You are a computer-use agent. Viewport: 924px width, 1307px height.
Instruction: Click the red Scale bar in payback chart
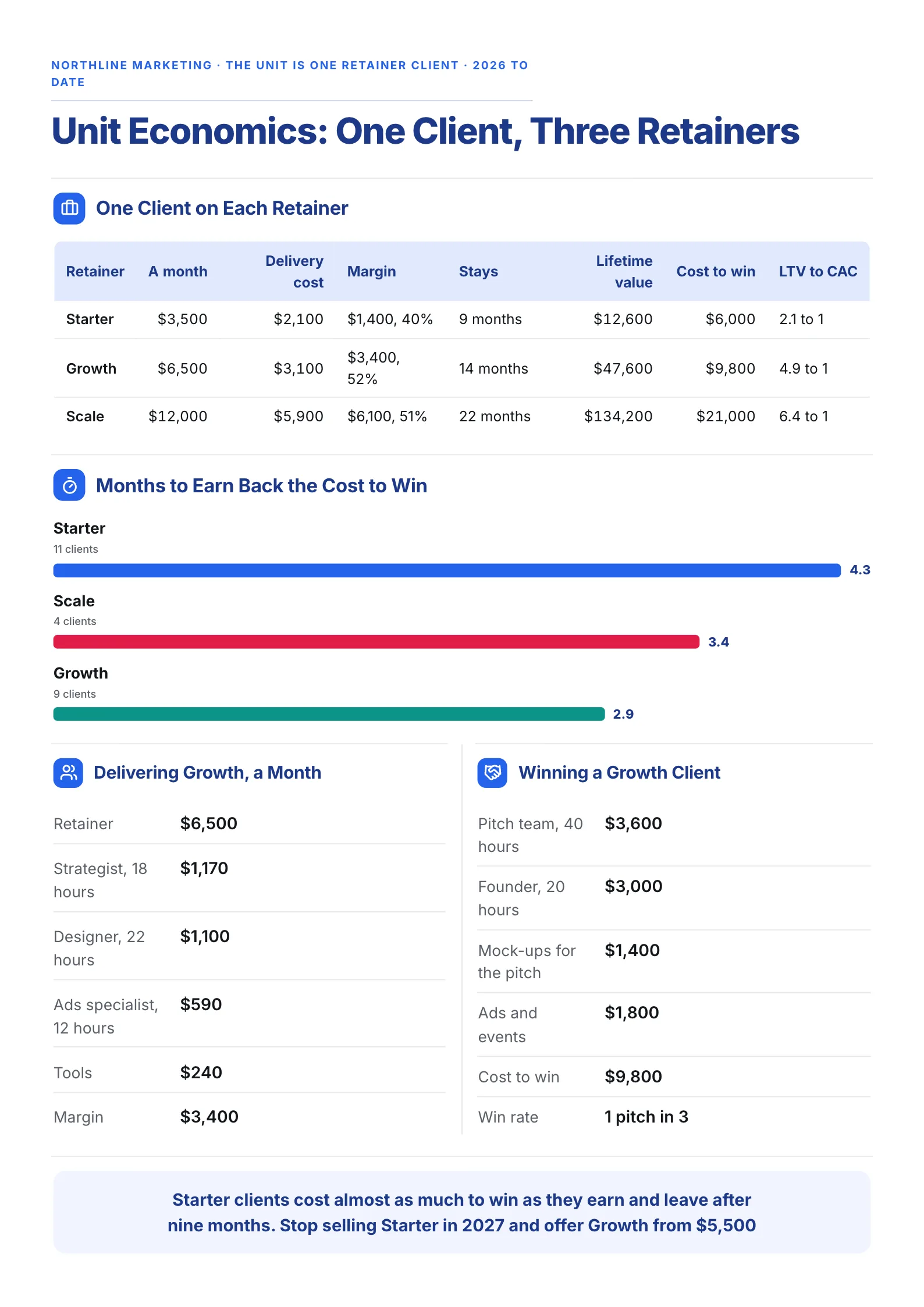coord(376,642)
